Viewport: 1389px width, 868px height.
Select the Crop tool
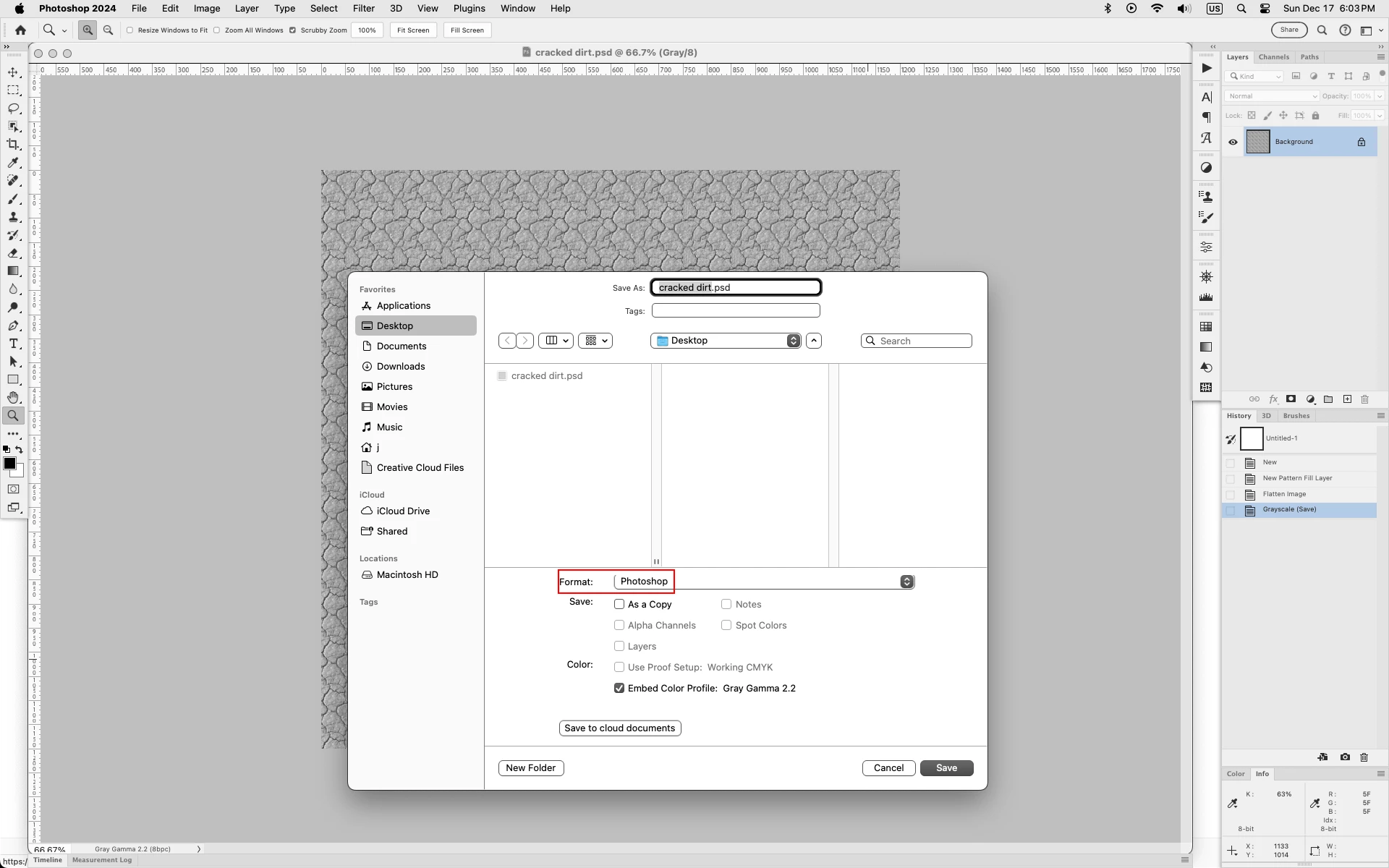tap(13, 145)
